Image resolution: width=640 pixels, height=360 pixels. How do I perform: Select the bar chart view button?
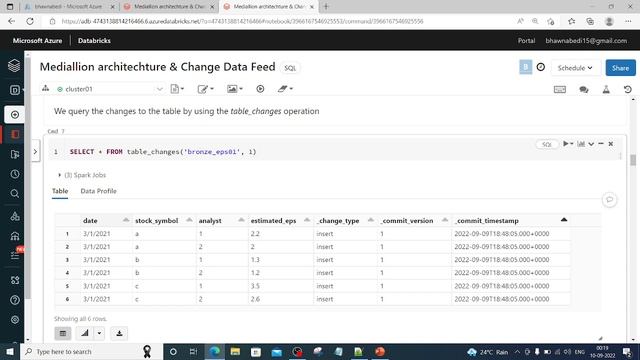pyautogui.click(x=84, y=333)
